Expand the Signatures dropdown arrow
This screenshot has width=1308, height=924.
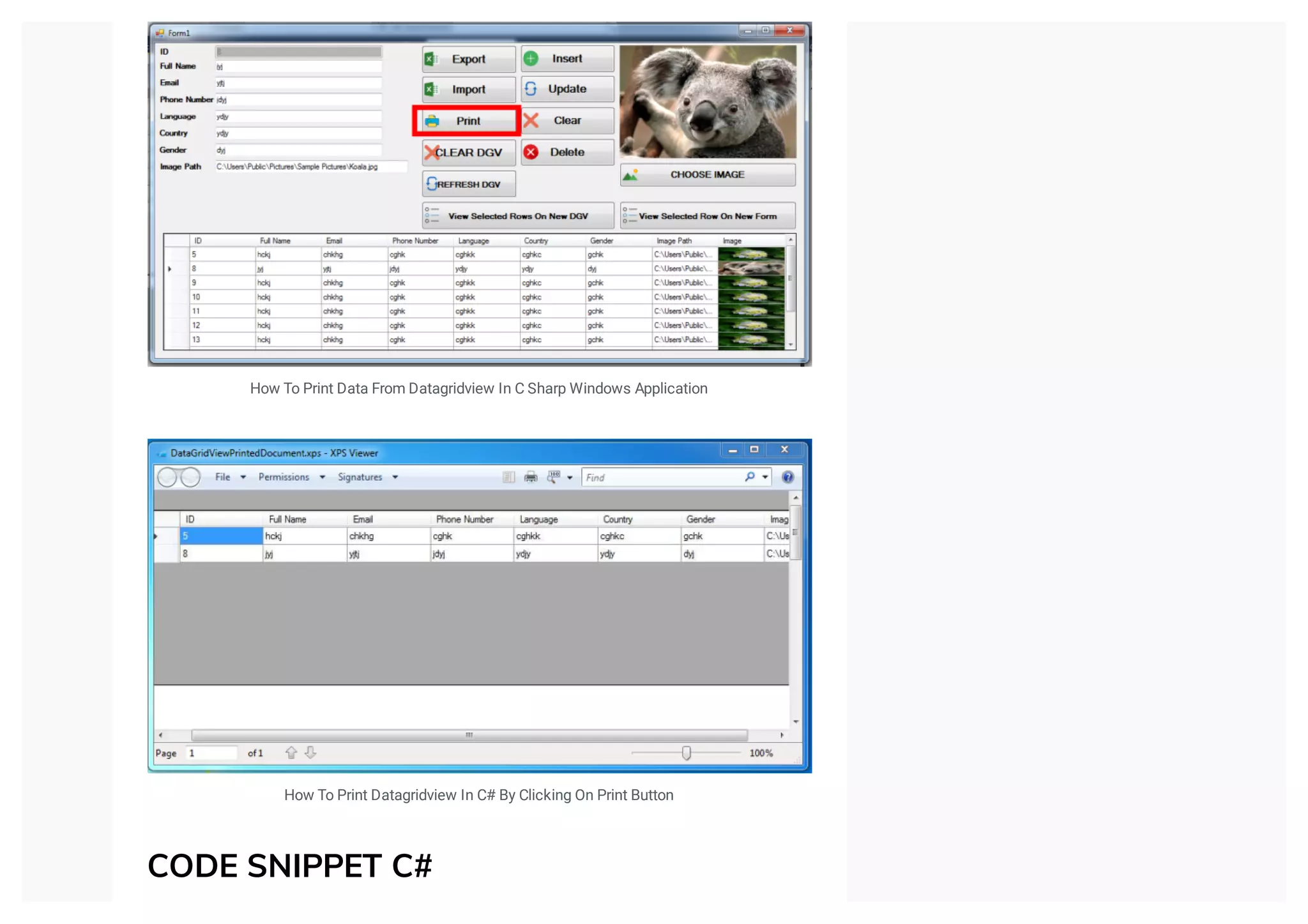tap(395, 478)
